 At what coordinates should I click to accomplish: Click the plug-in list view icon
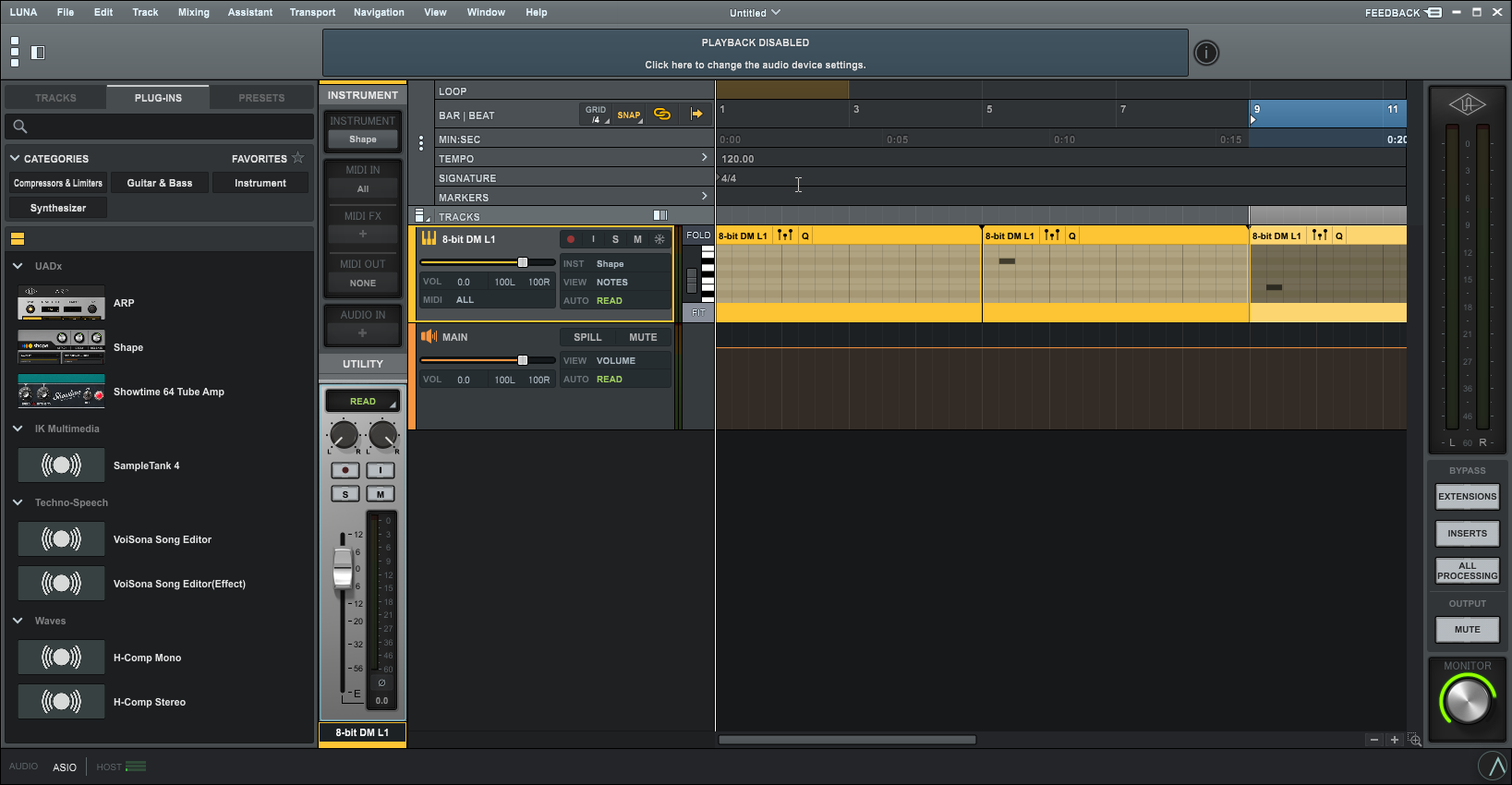[18, 239]
